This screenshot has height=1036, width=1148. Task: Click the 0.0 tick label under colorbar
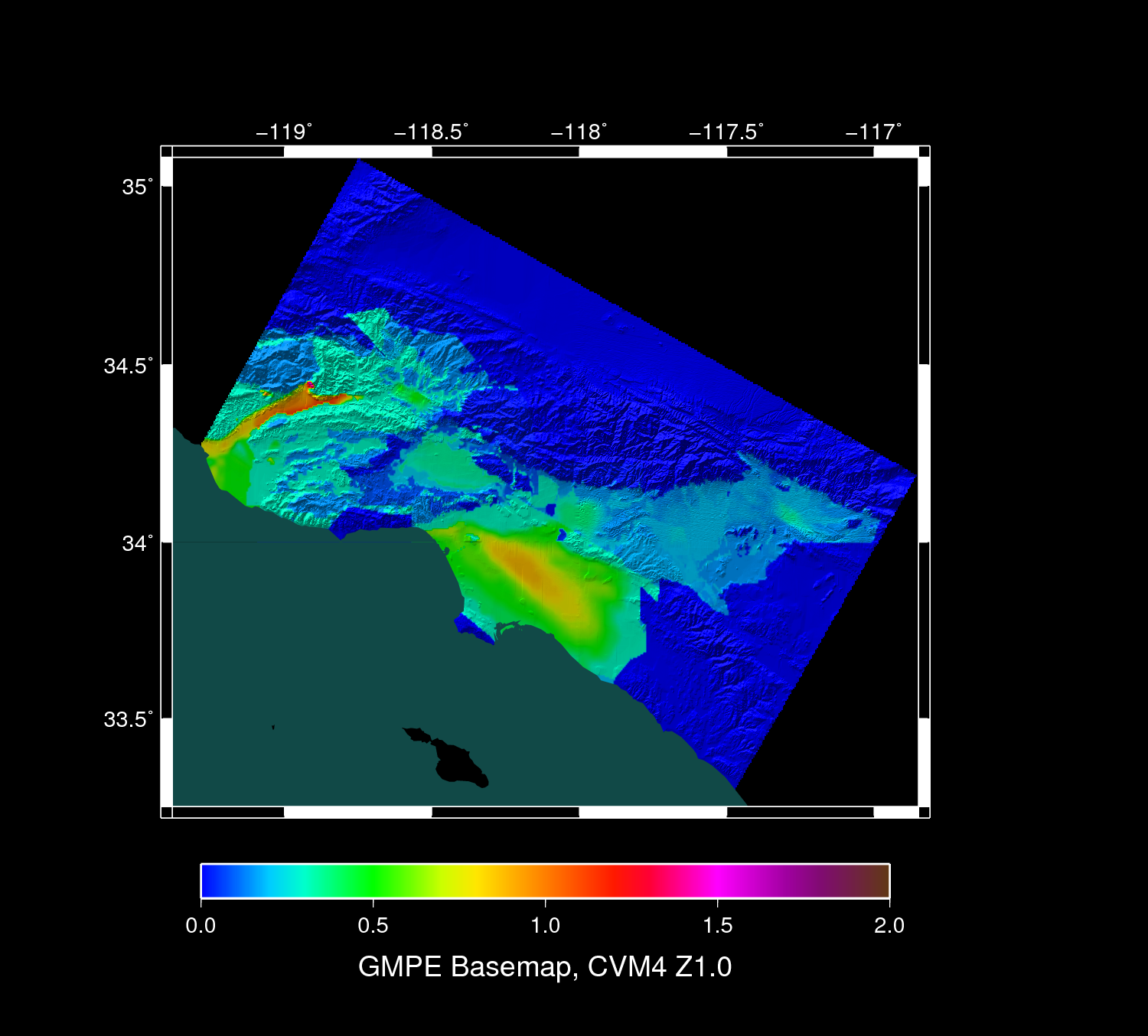tap(201, 926)
